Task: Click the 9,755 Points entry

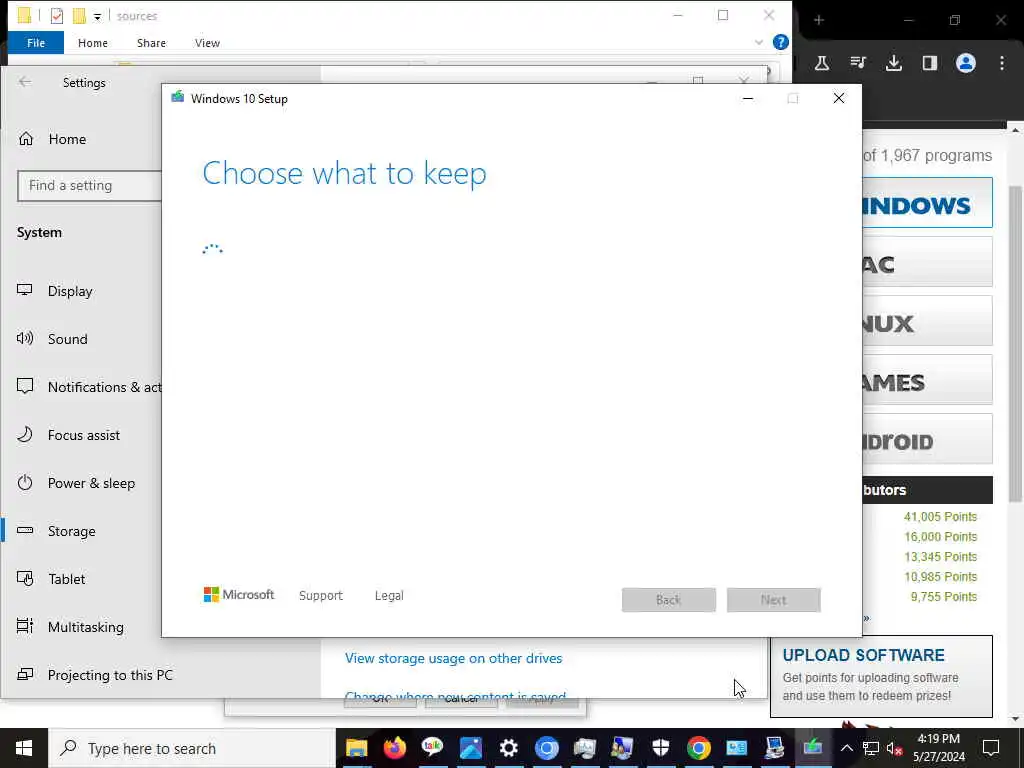Action: click(944, 597)
